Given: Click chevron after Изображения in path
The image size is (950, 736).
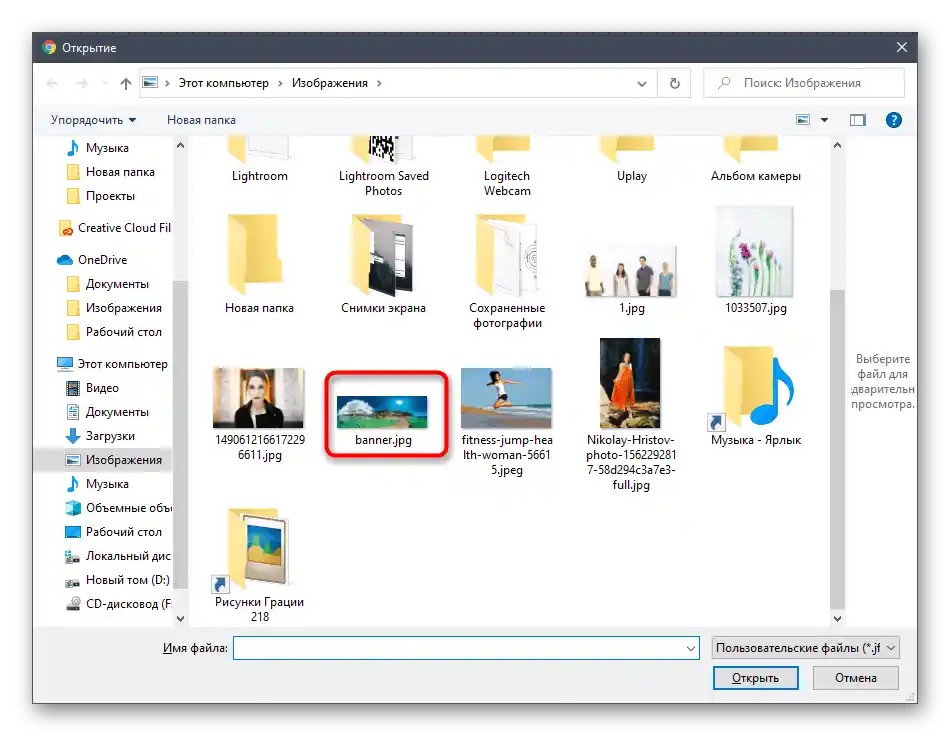Looking at the screenshot, I should pos(379,83).
